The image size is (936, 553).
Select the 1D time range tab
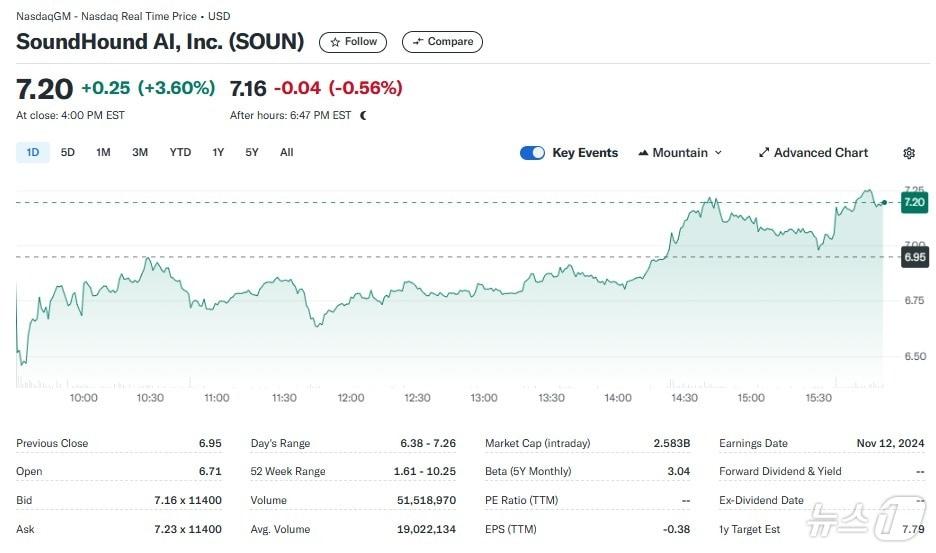(33, 152)
